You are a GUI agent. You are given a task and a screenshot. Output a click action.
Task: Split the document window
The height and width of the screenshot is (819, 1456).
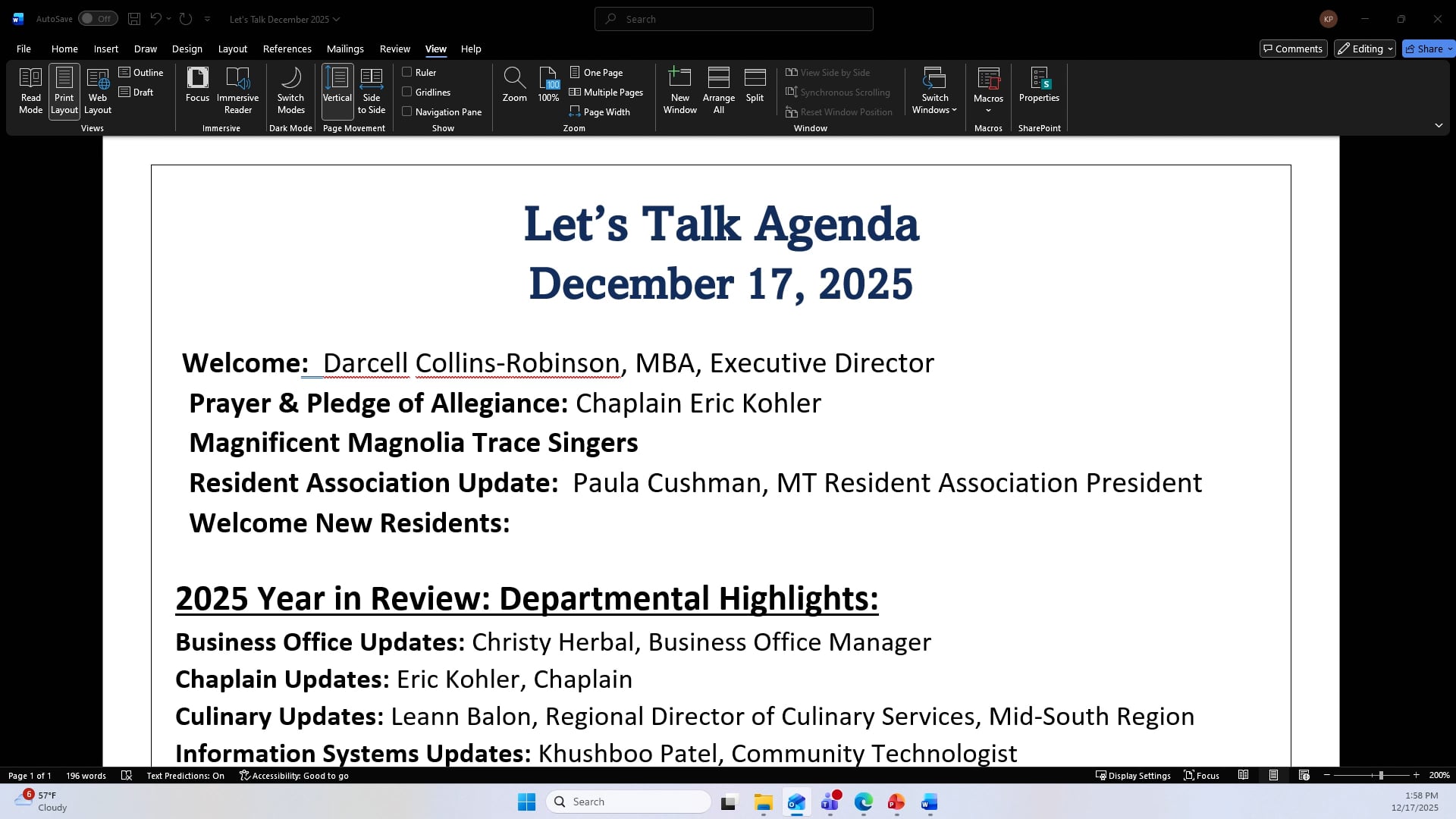coord(755,85)
